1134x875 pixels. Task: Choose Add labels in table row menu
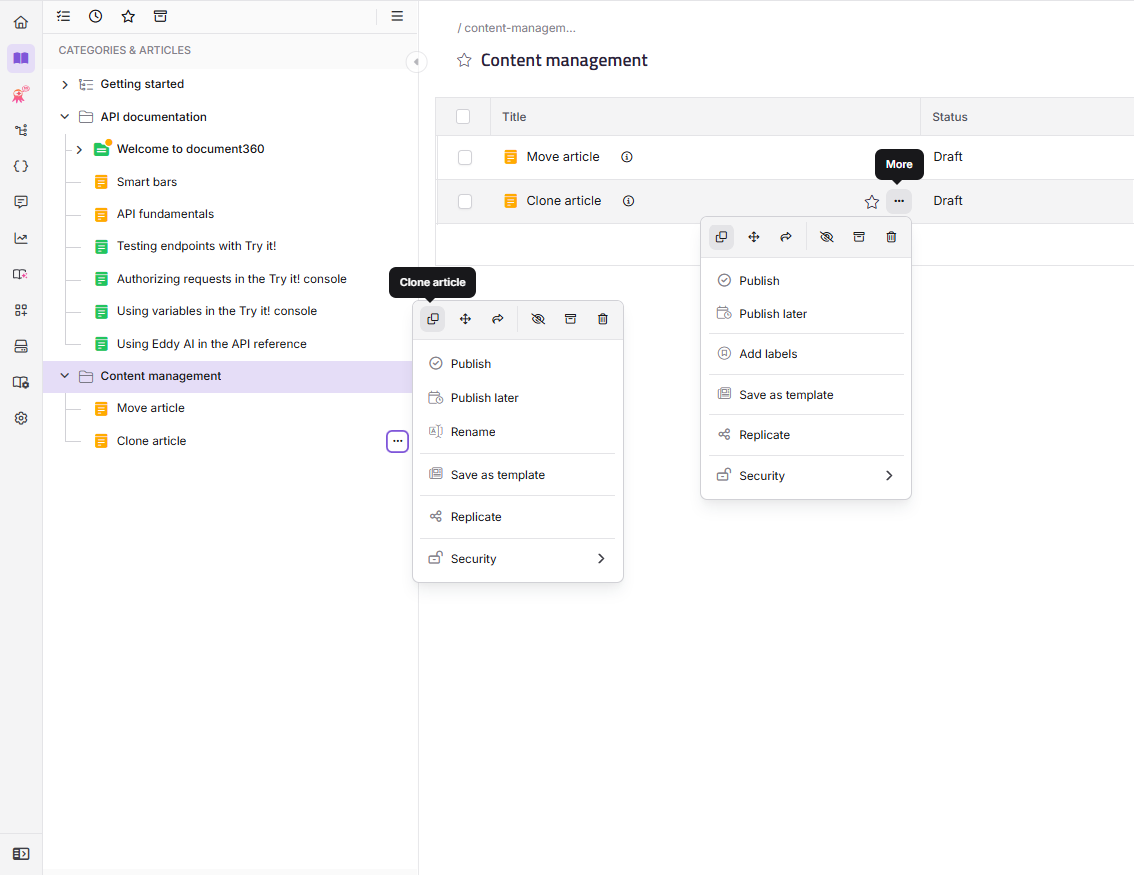[806, 354]
